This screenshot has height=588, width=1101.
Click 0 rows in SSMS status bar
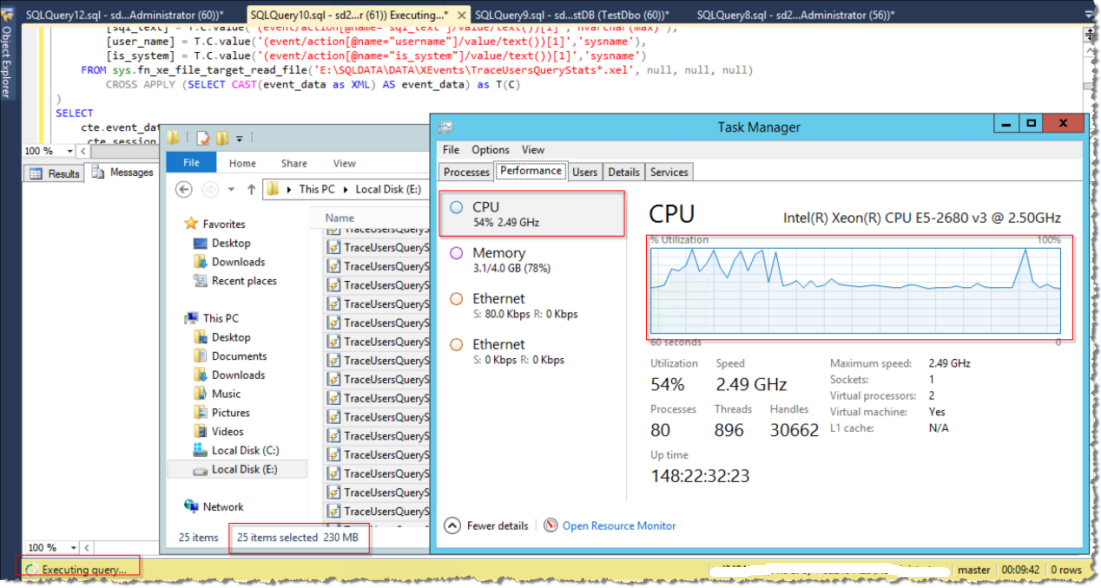click(1066, 570)
